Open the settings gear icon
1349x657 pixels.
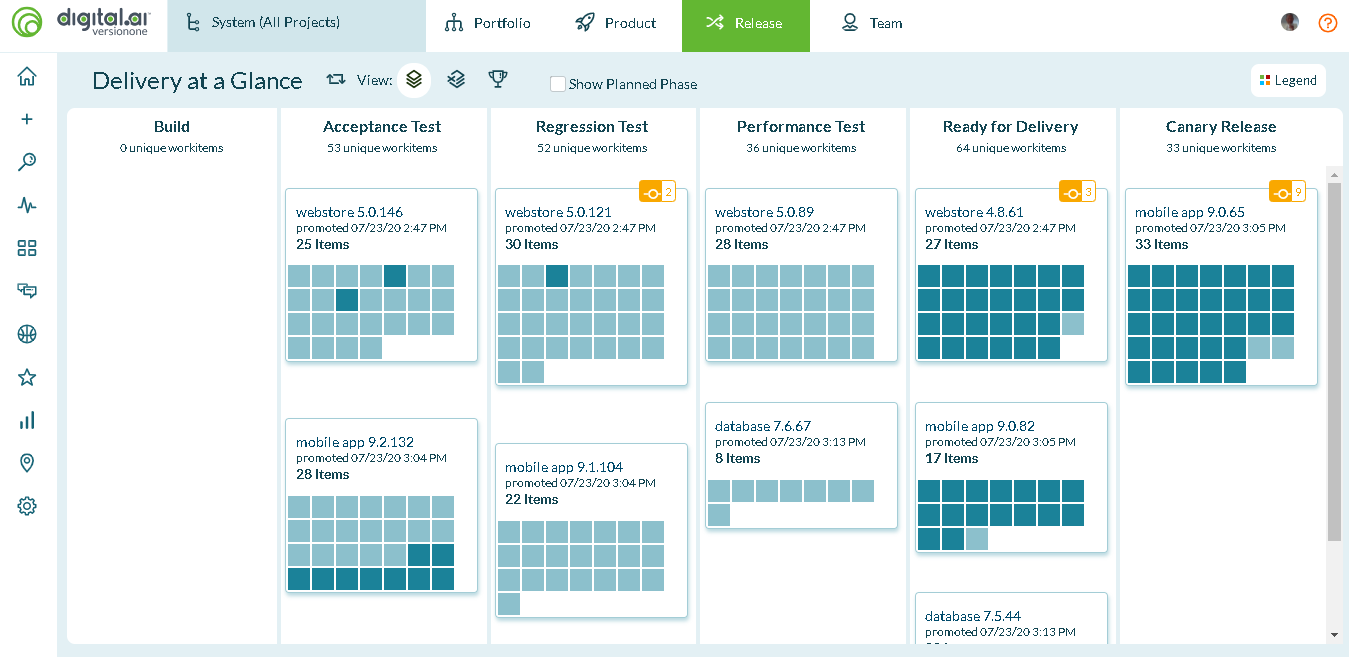27,506
